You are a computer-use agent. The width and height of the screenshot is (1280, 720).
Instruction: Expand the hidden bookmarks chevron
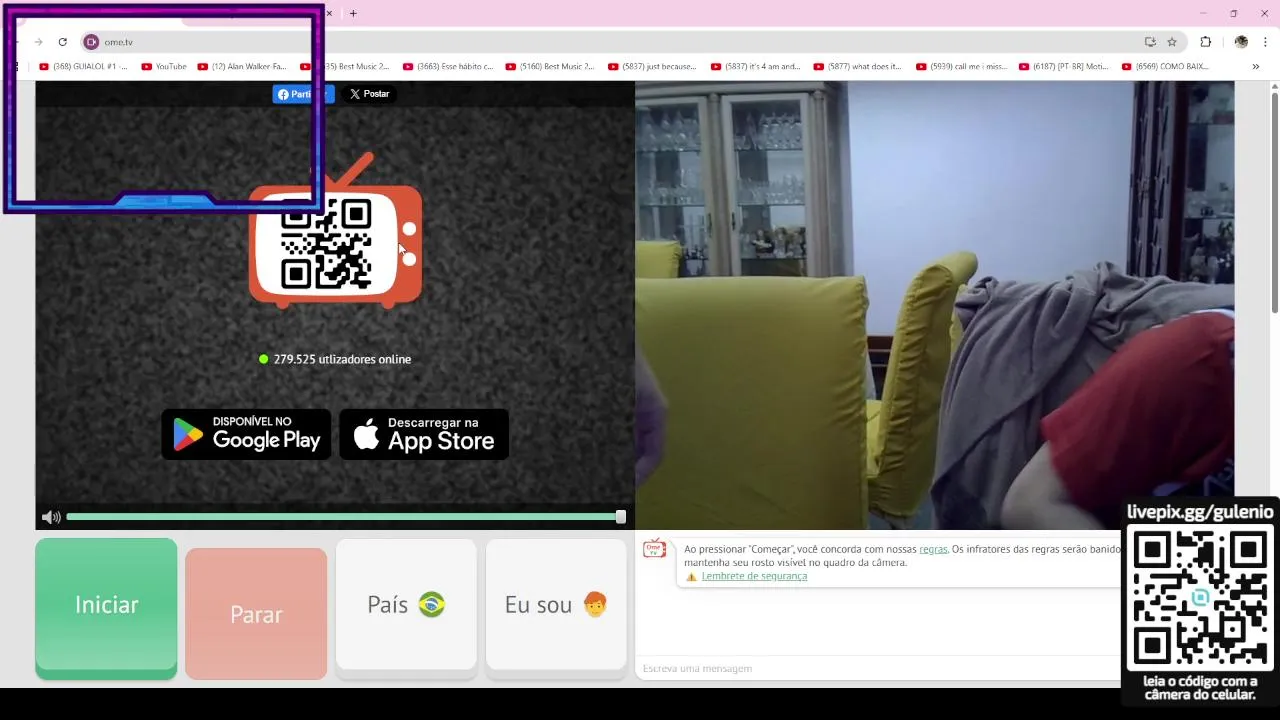click(1256, 67)
